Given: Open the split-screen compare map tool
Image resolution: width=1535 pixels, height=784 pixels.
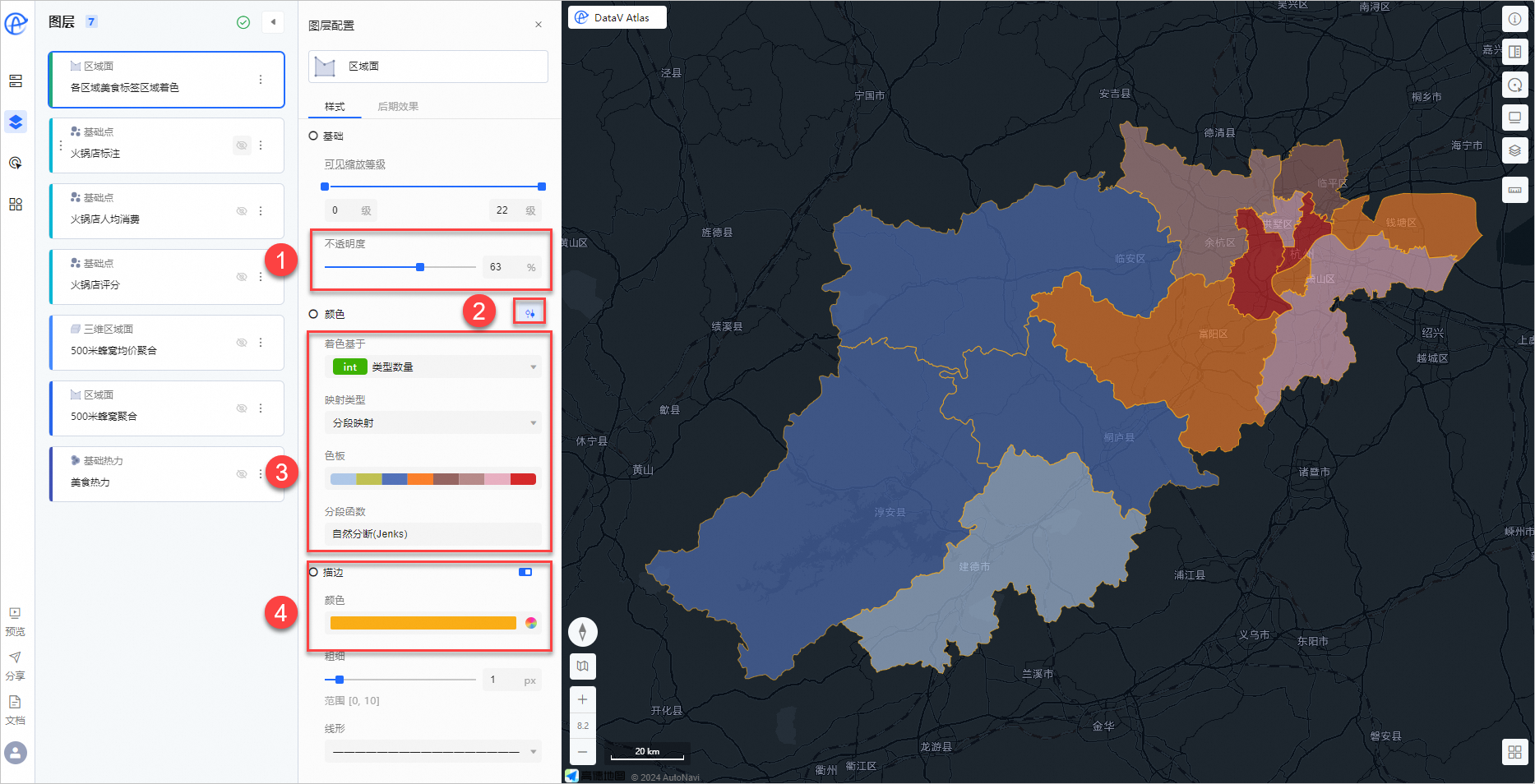Looking at the screenshot, I should (x=1515, y=52).
